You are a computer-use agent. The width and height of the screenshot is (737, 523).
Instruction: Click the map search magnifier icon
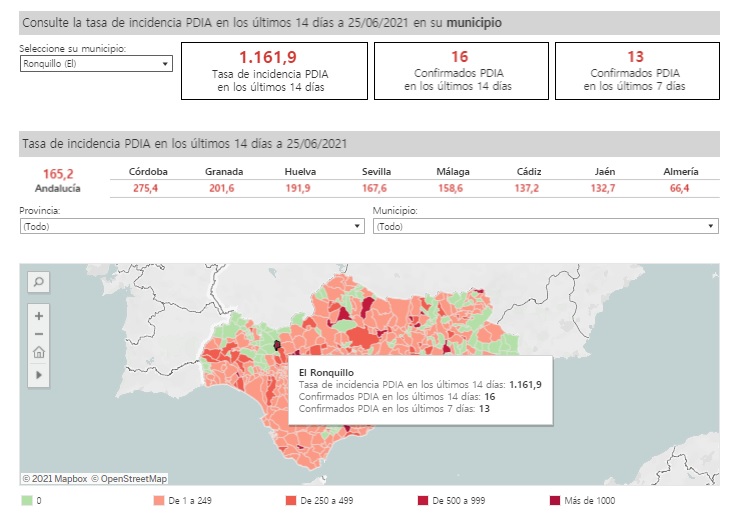click(x=39, y=283)
